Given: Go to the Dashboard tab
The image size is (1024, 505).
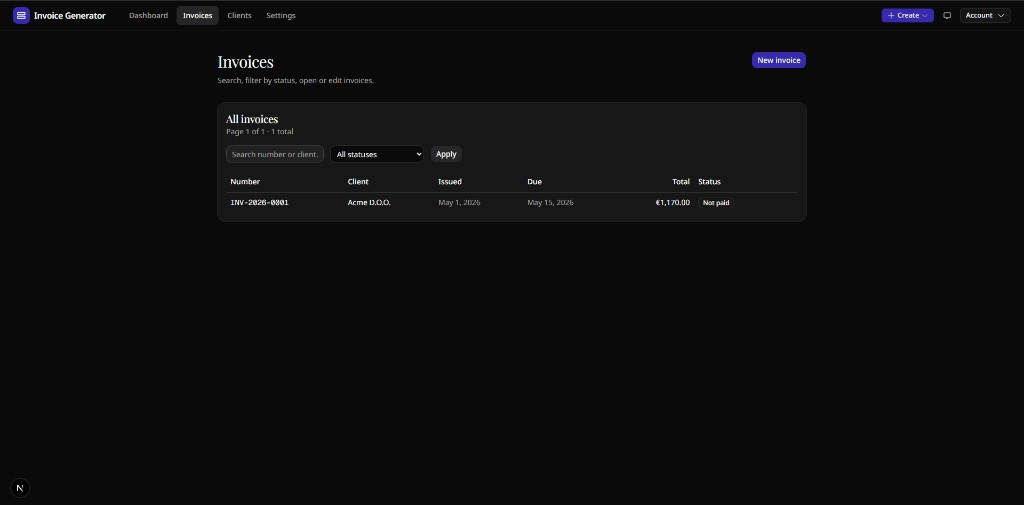Looking at the screenshot, I should [148, 16].
